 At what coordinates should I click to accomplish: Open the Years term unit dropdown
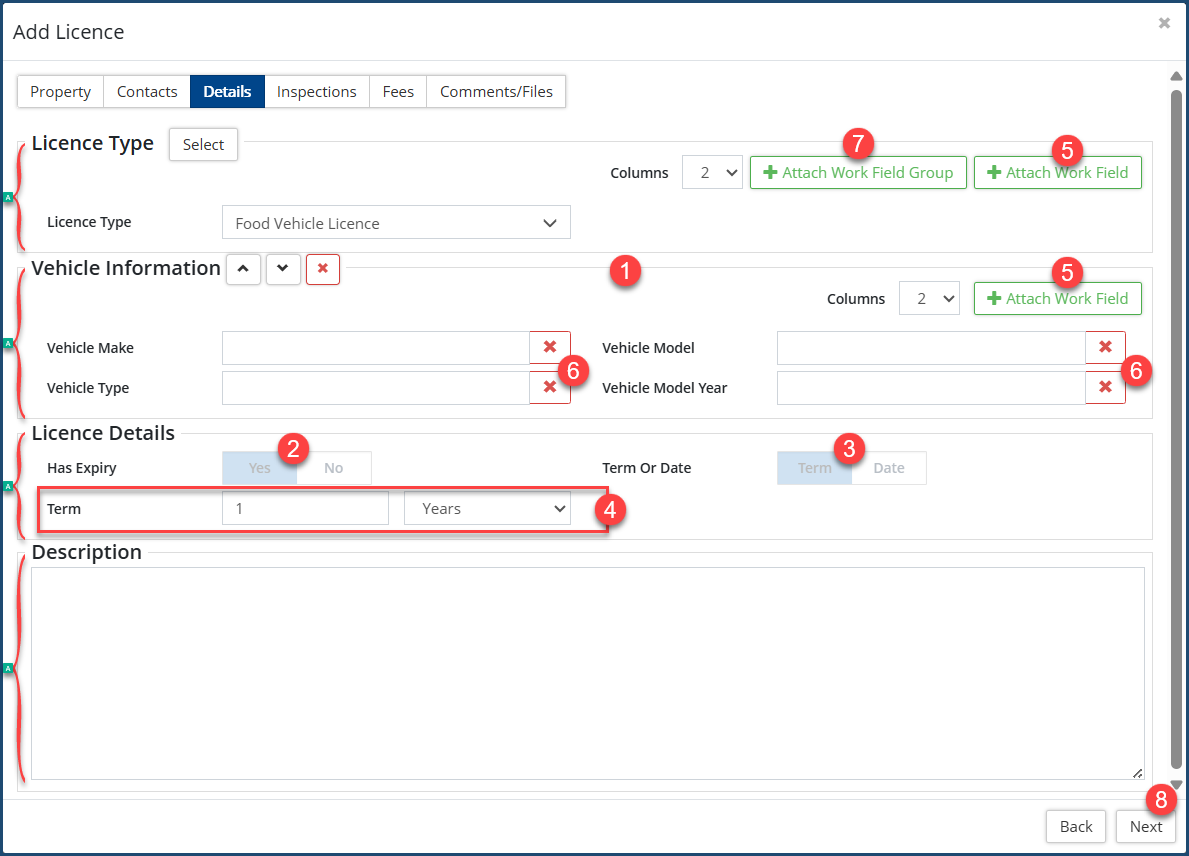(487, 509)
